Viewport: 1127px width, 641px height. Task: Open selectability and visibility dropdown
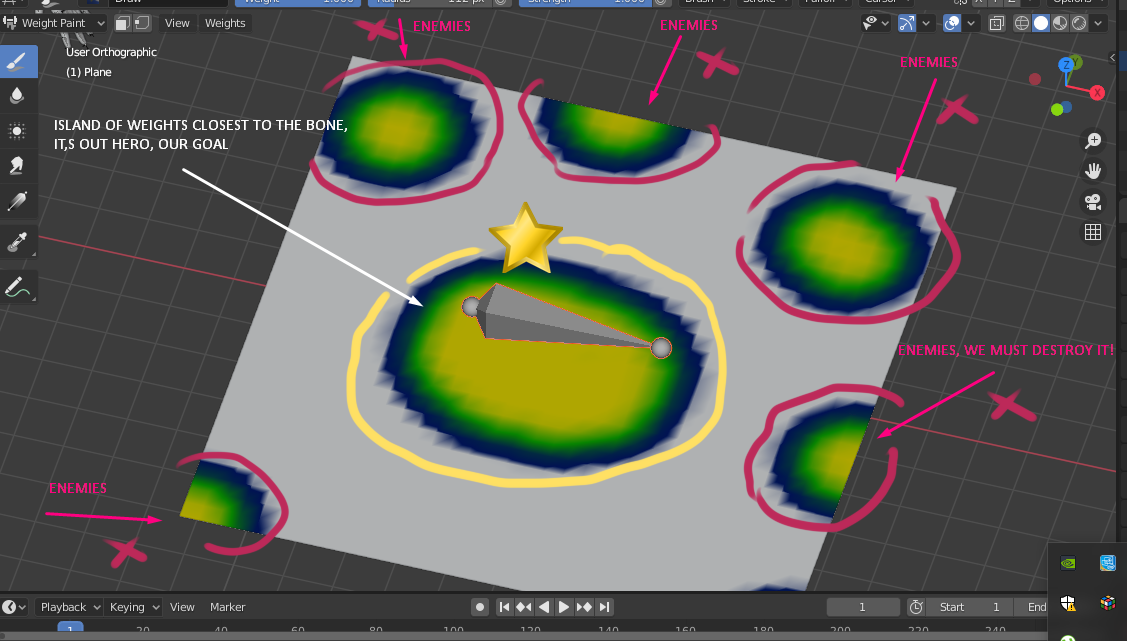tap(875, 24)
